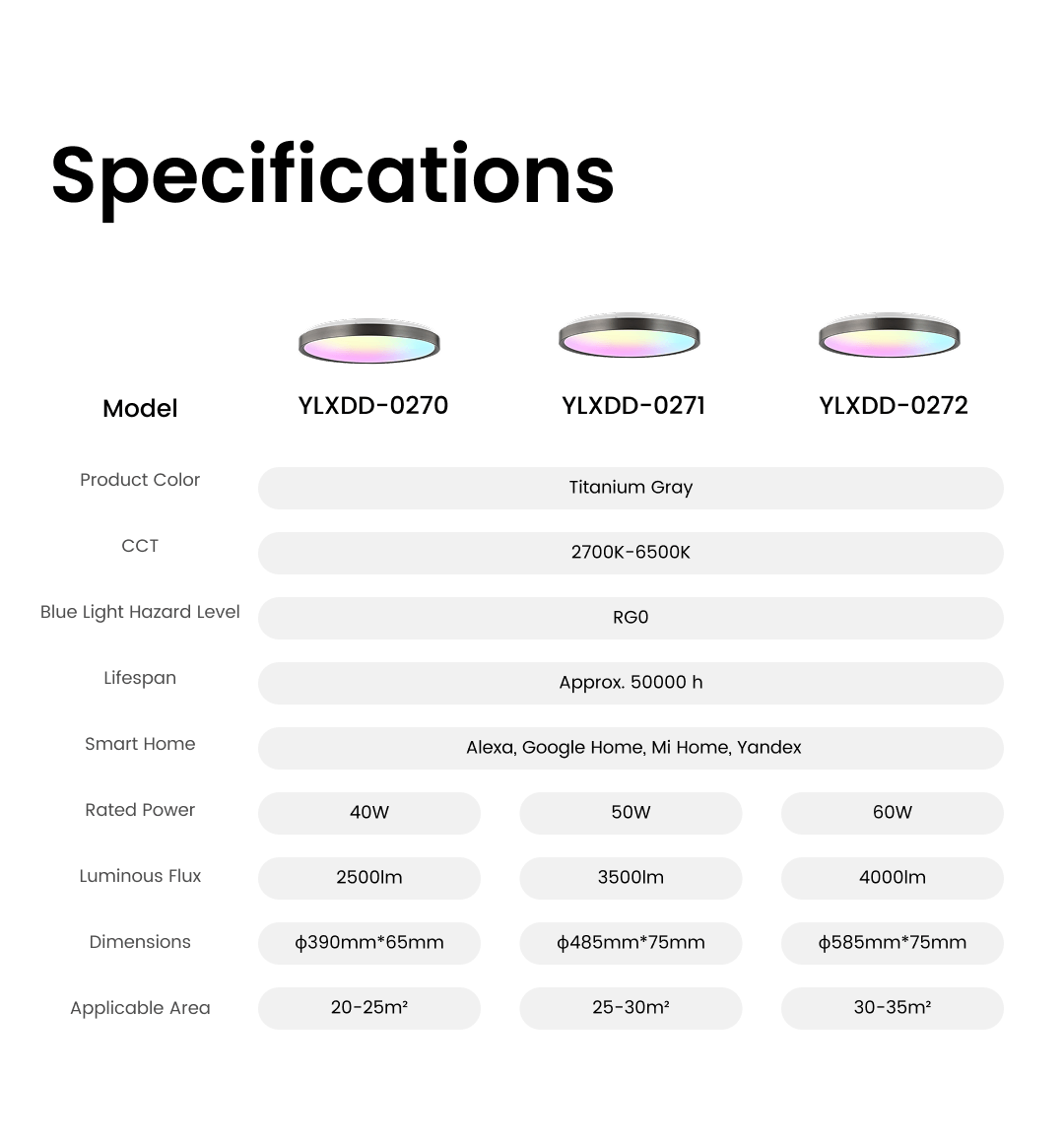This screenshot has width=1064, height=1144.
Task: Click the 40W rated power cell
Action: click(369, 813)
